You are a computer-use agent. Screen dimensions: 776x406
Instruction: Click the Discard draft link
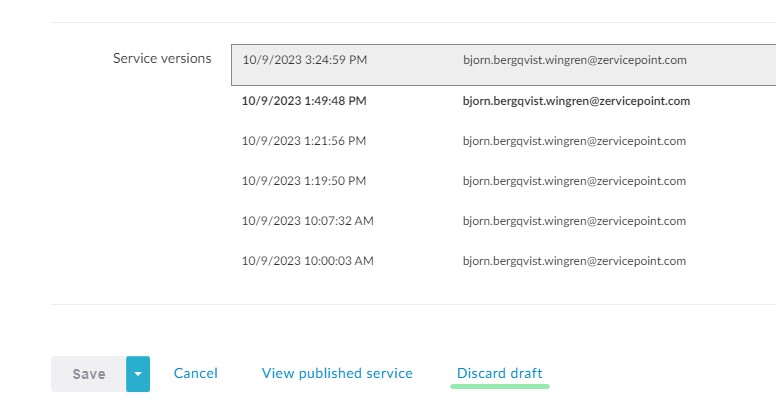[500, 373]
